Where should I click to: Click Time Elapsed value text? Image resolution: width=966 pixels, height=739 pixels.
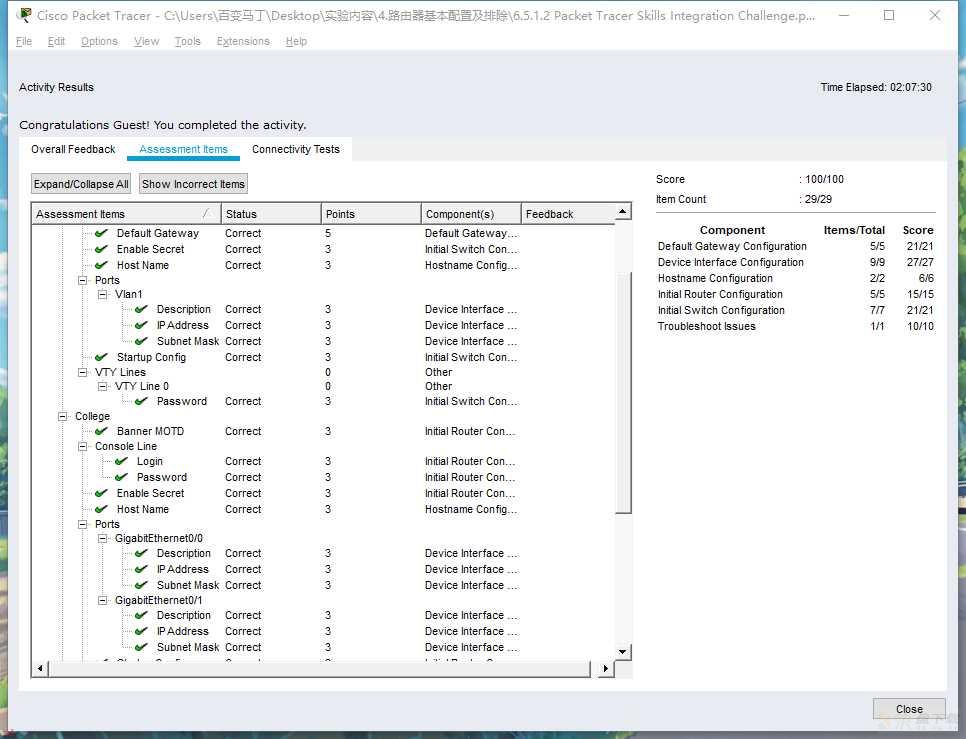coord(911,87)
